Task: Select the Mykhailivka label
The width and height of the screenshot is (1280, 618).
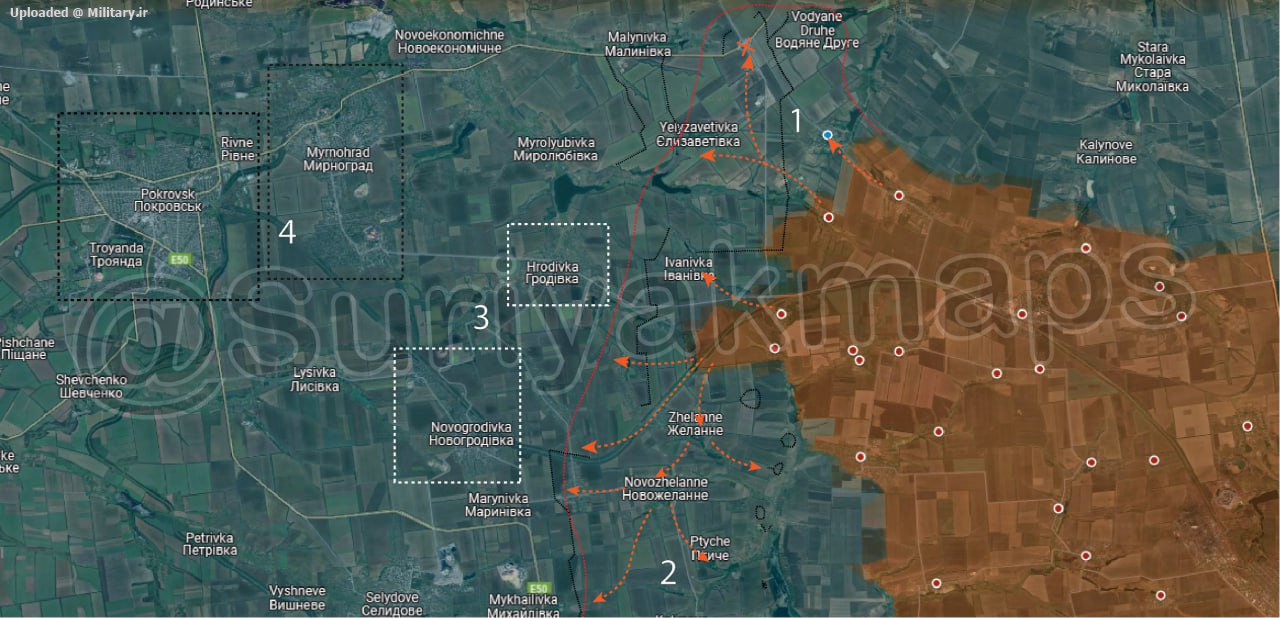Action: [x=522, y=606]
